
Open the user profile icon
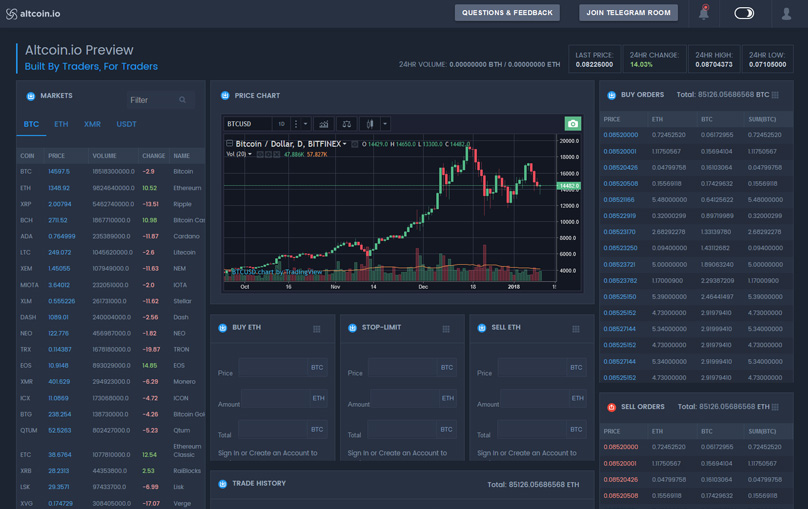point(786,13)
